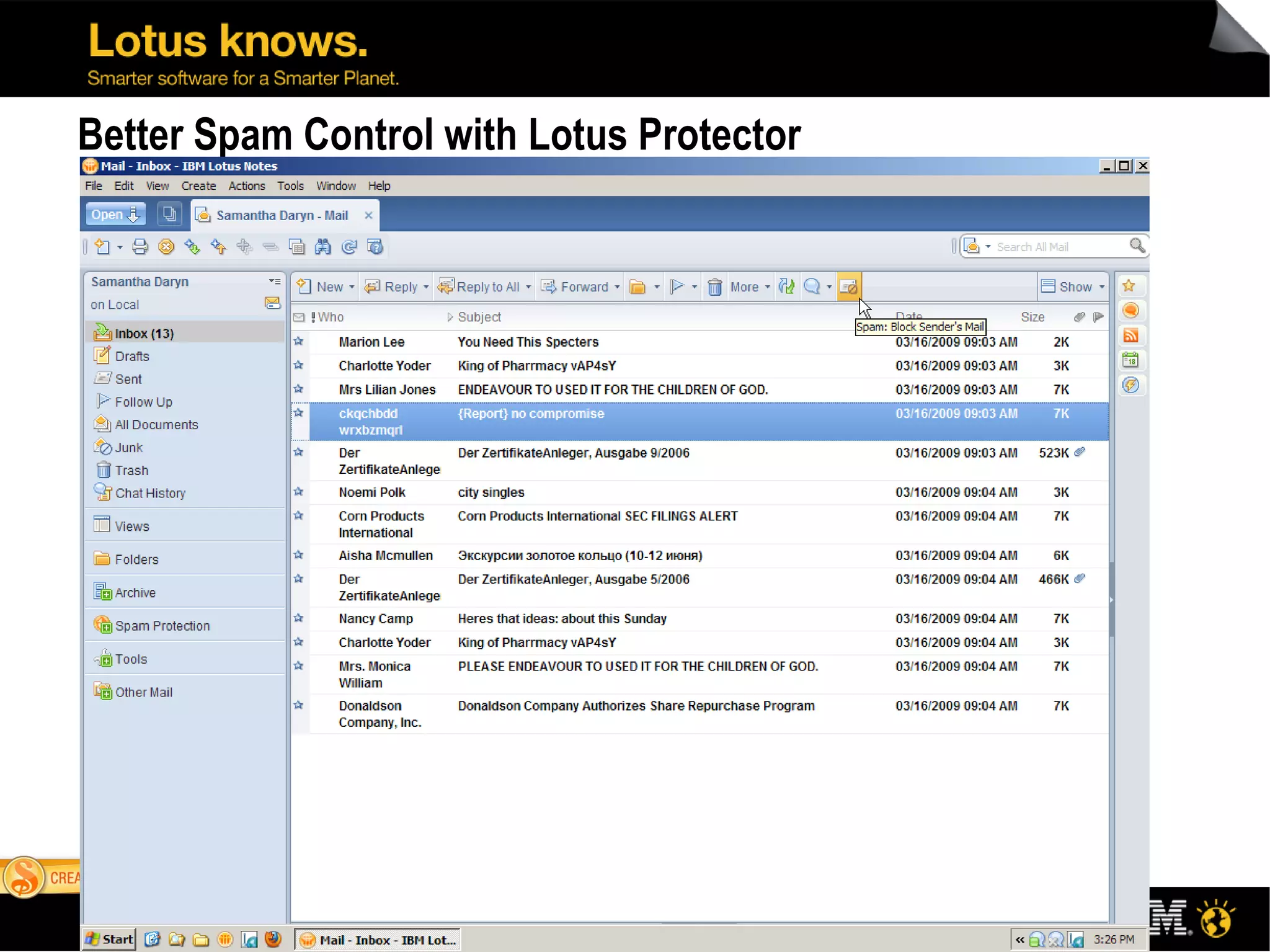Image resolution: width=1270 pixels, height=952 pixels.
Task: Expand the Reply dropdown arrow
Action: pyautogui.click(x=426, y=287)
